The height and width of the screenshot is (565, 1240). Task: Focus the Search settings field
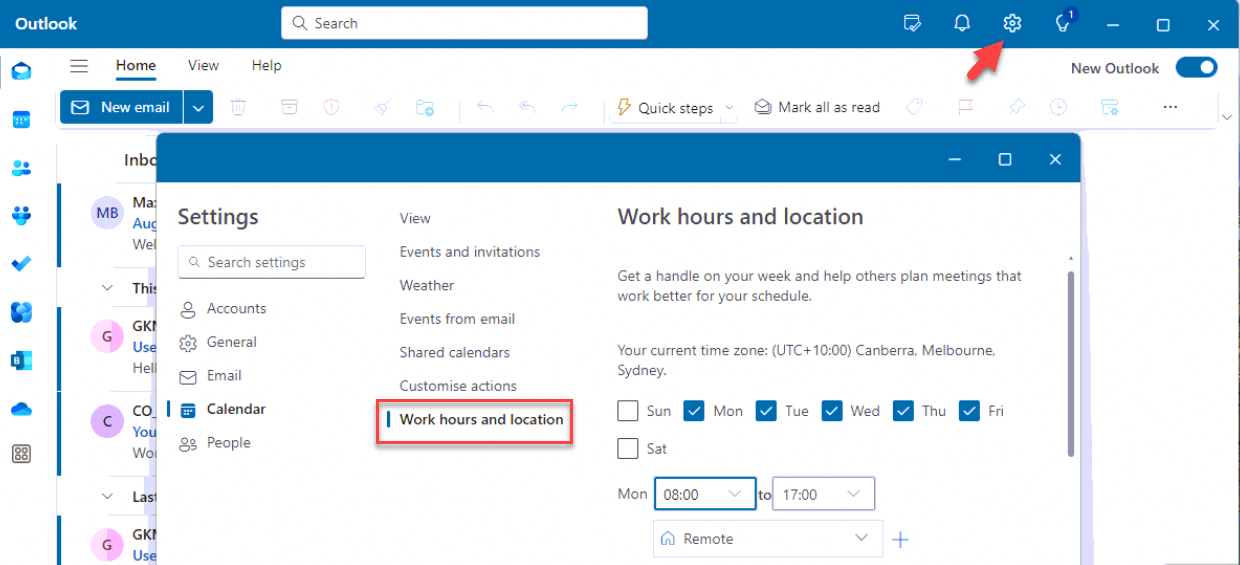(272, 262)
